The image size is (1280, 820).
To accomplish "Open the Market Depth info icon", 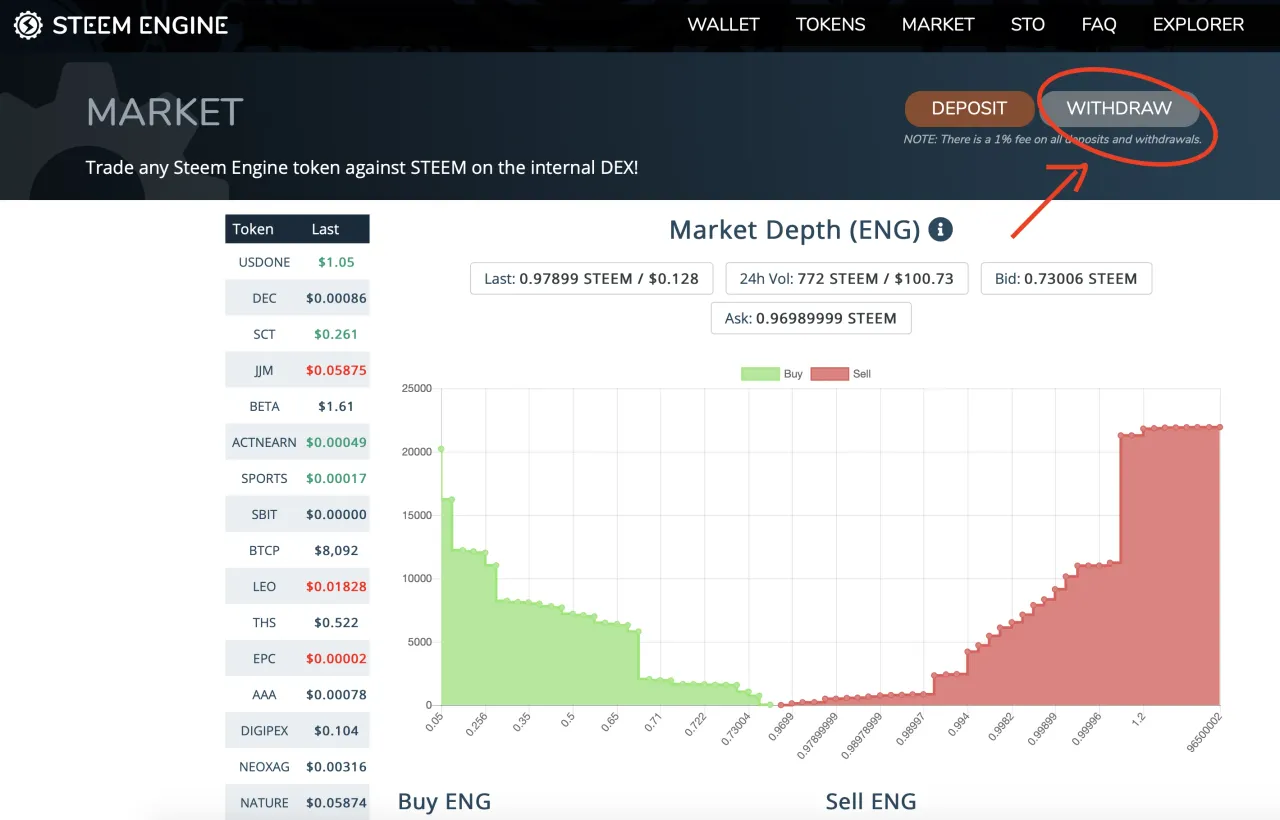I will pos(940,230).
